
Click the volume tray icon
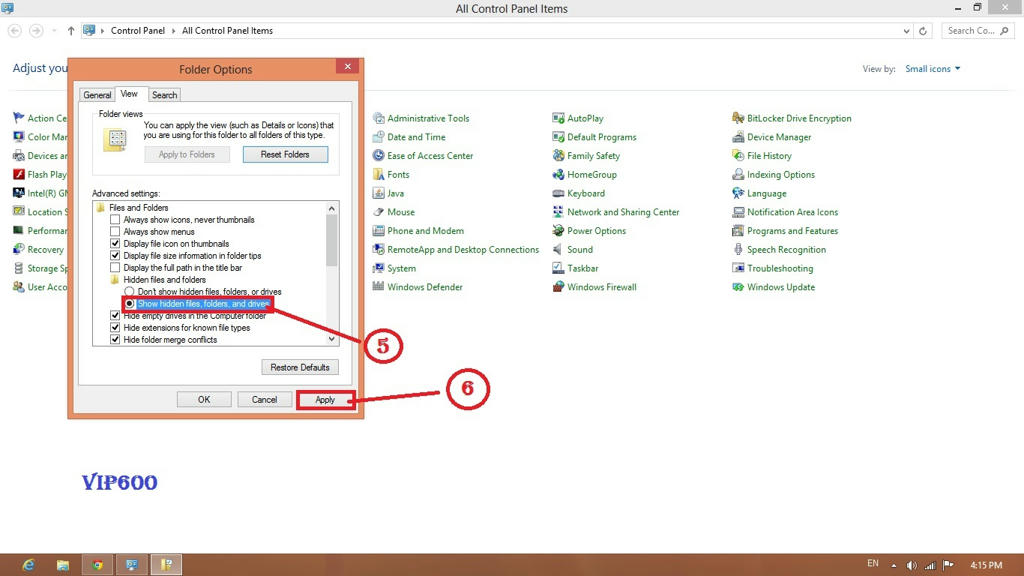(x=912, y=565)
